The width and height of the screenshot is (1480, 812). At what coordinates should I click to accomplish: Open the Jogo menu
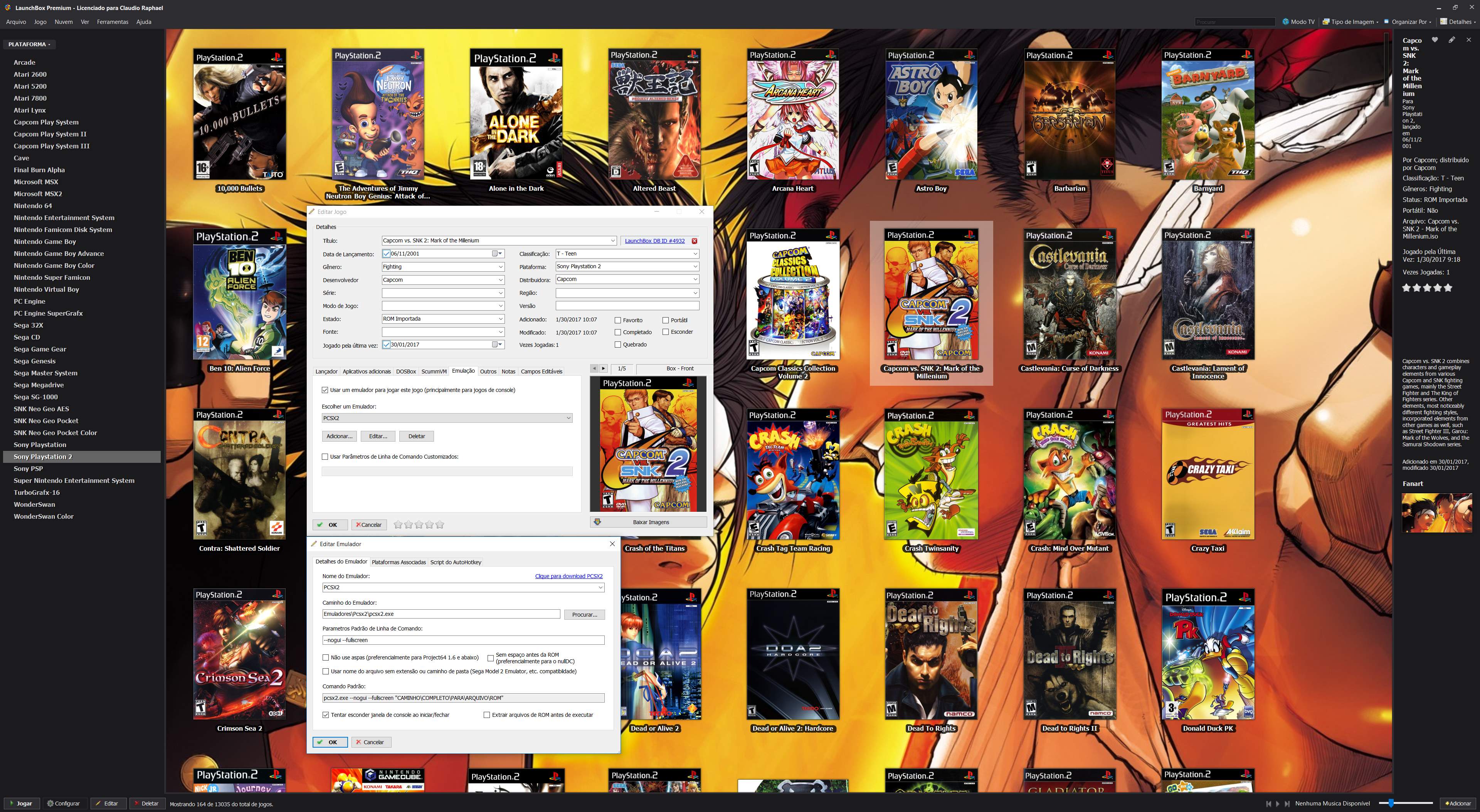coord(40,22)
